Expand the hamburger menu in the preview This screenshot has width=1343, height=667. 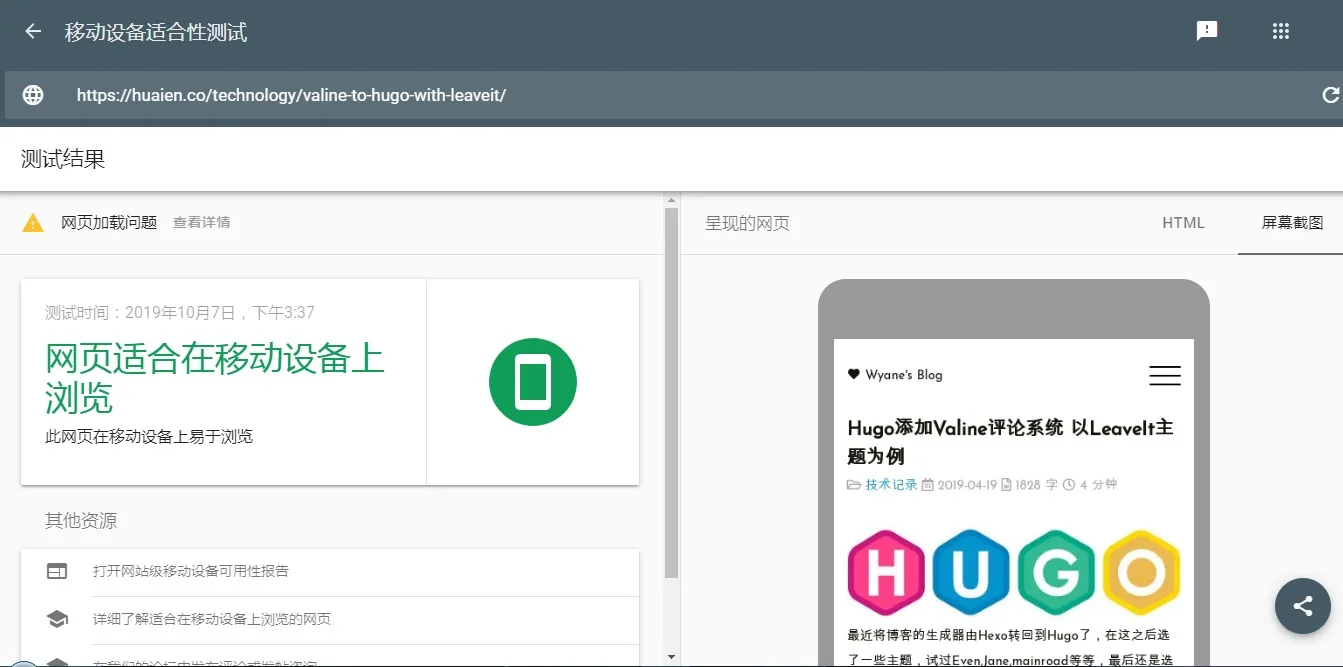[x=1164, y=375]
